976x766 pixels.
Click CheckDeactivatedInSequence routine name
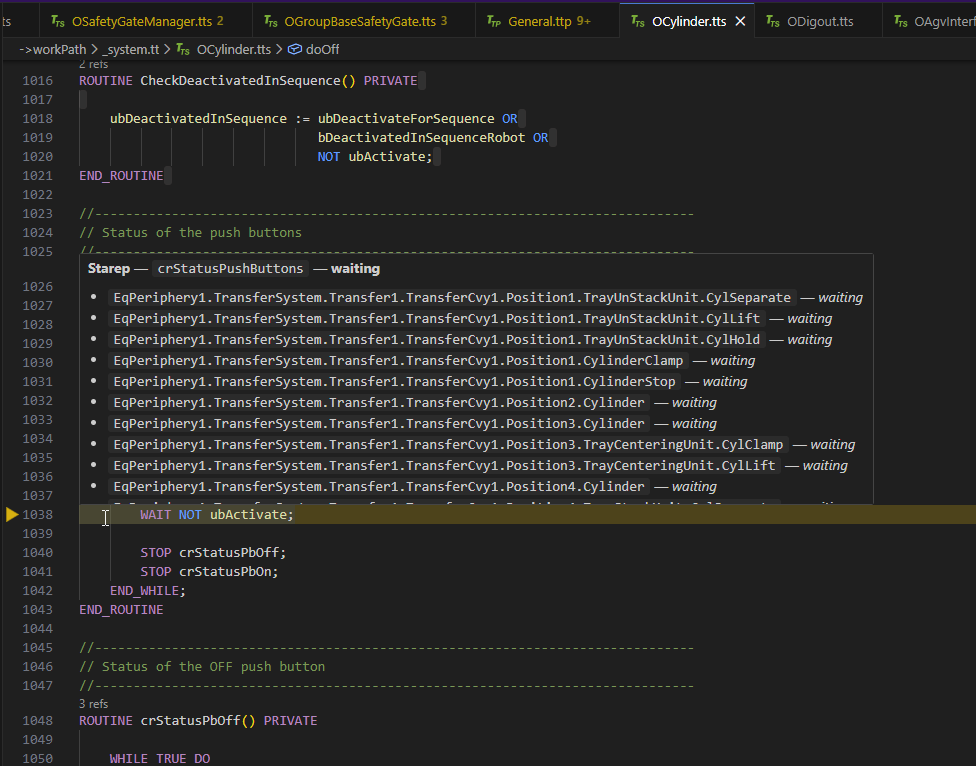point(240,80)
